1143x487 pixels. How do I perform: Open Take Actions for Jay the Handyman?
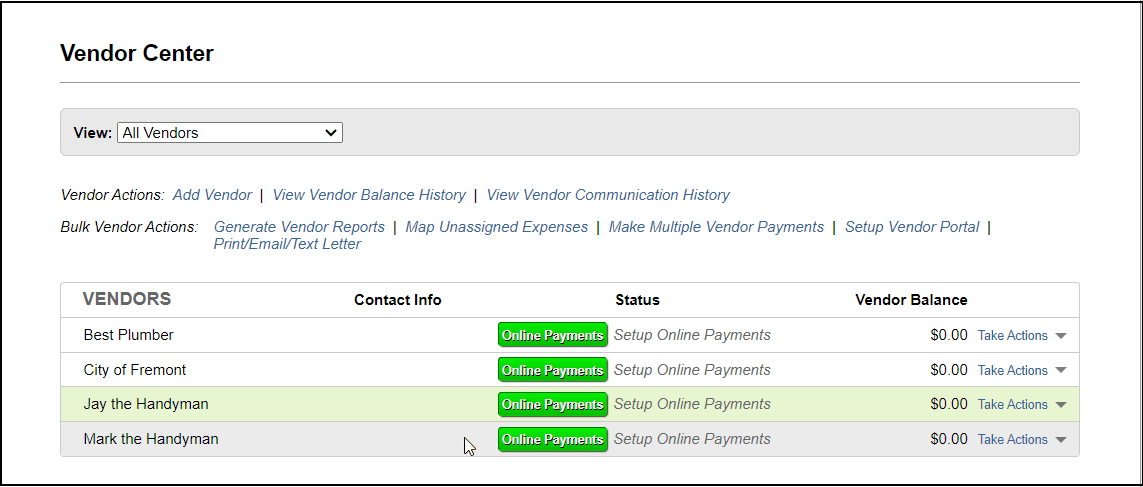click(x=1021, y=405)
